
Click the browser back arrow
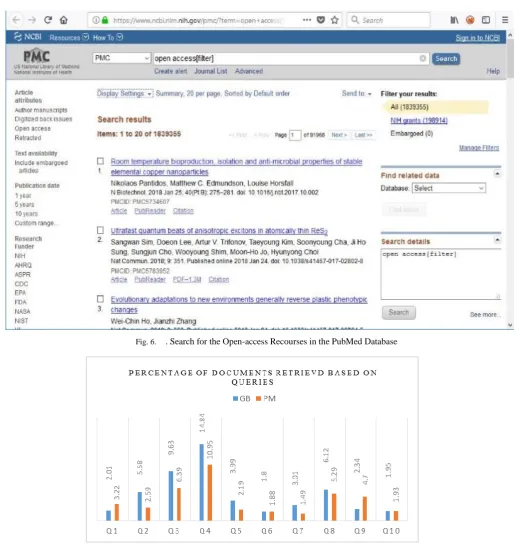point(16,20)
